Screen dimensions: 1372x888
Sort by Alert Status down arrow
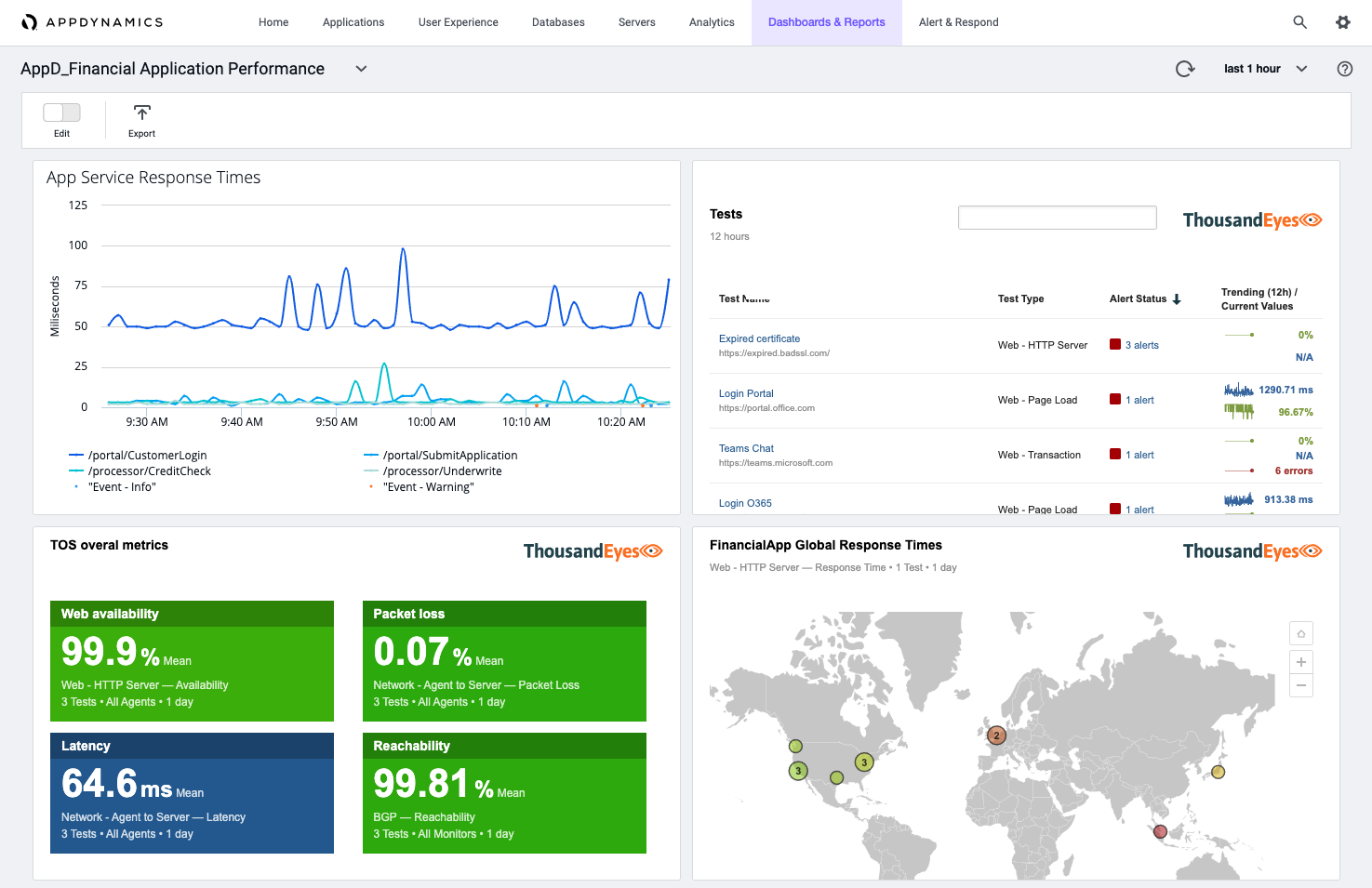pos(1177,299)
